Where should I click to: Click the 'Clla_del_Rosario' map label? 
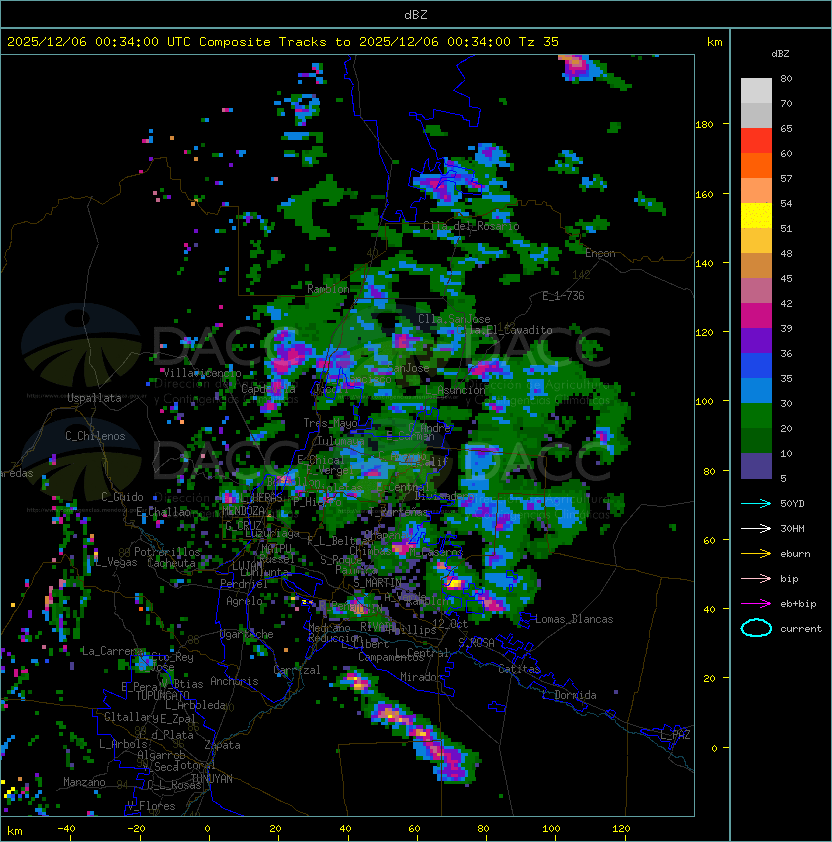[x=471, y=226]
